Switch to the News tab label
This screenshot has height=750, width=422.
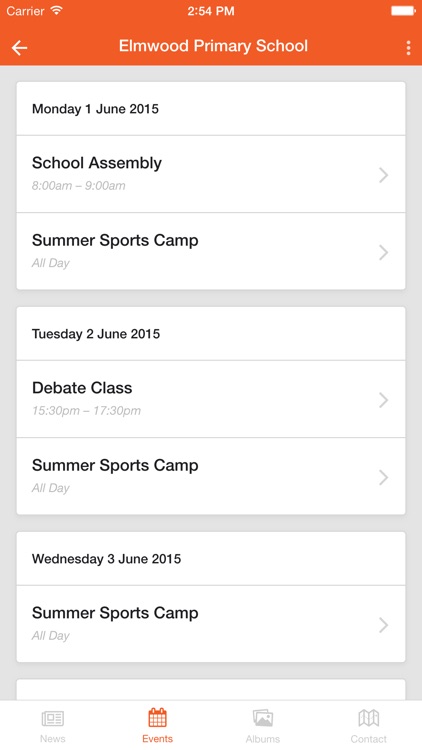[x=53, y=739]
